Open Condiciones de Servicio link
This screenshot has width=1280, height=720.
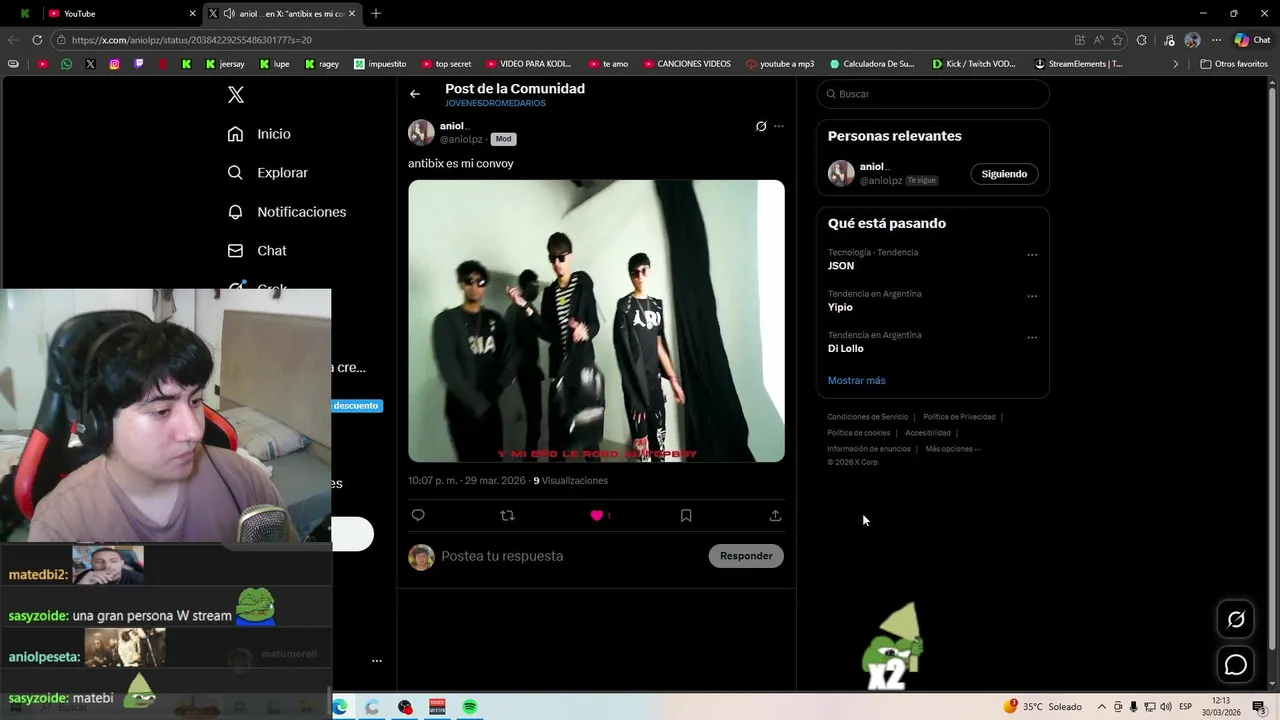[867, 417]
